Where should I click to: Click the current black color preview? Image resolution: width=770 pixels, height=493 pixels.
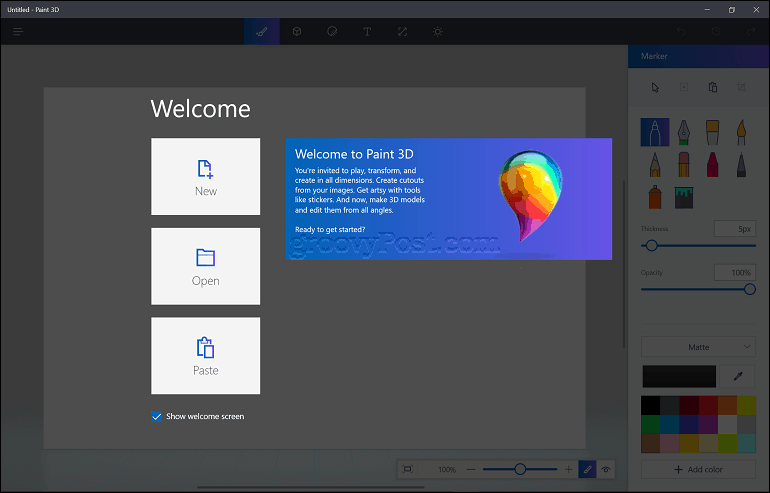(679, 377)
